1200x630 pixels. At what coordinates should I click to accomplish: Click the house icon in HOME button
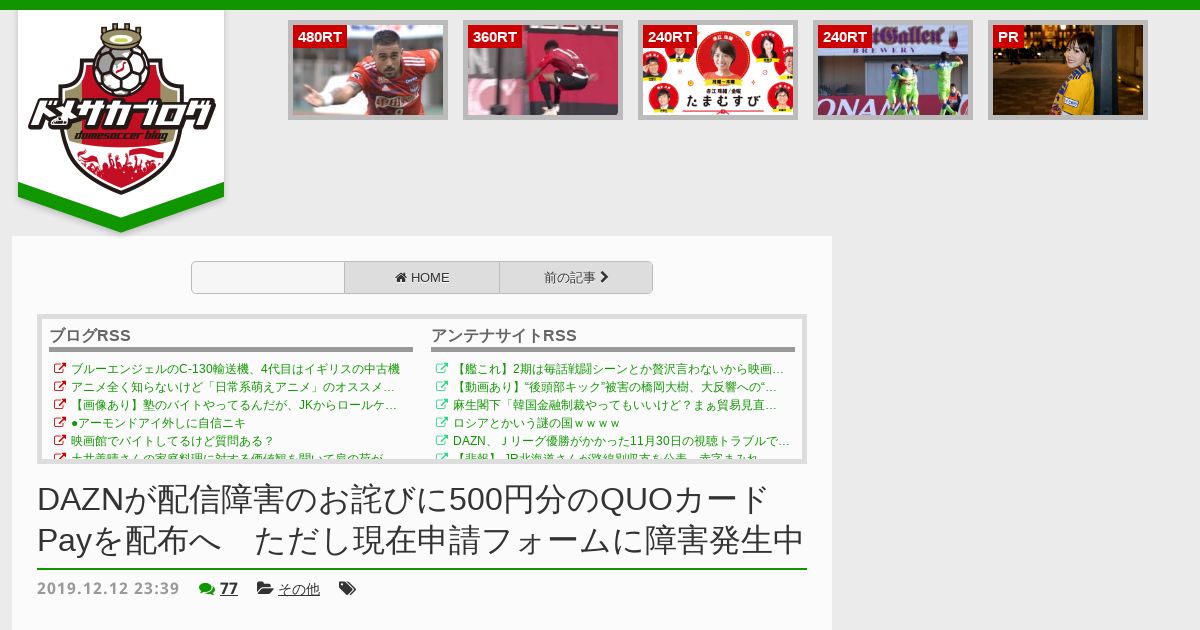pos(401,278)
